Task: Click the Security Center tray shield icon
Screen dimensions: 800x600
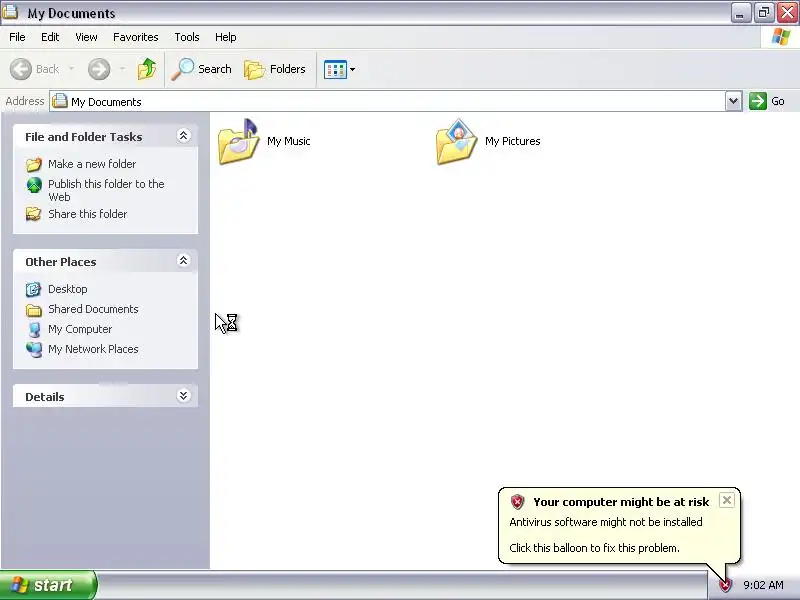Action: (725, 585)
